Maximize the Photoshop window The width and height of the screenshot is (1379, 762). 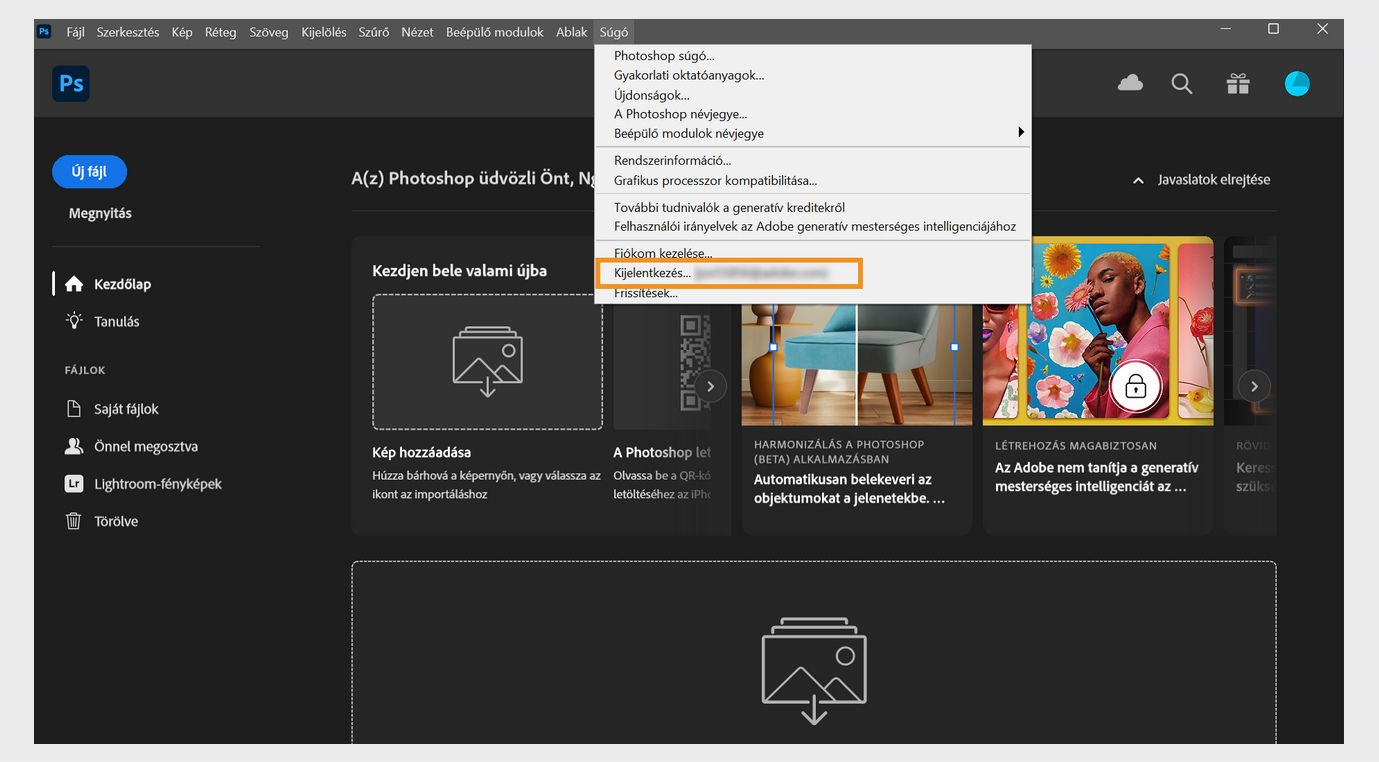point(1273,29)
